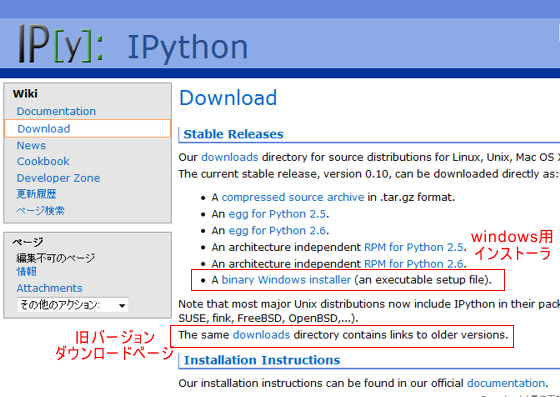Image resolution: width=560 pixels, height=397 pixels.
Task: Open the Attachments link
Action: tap(50, 288)
